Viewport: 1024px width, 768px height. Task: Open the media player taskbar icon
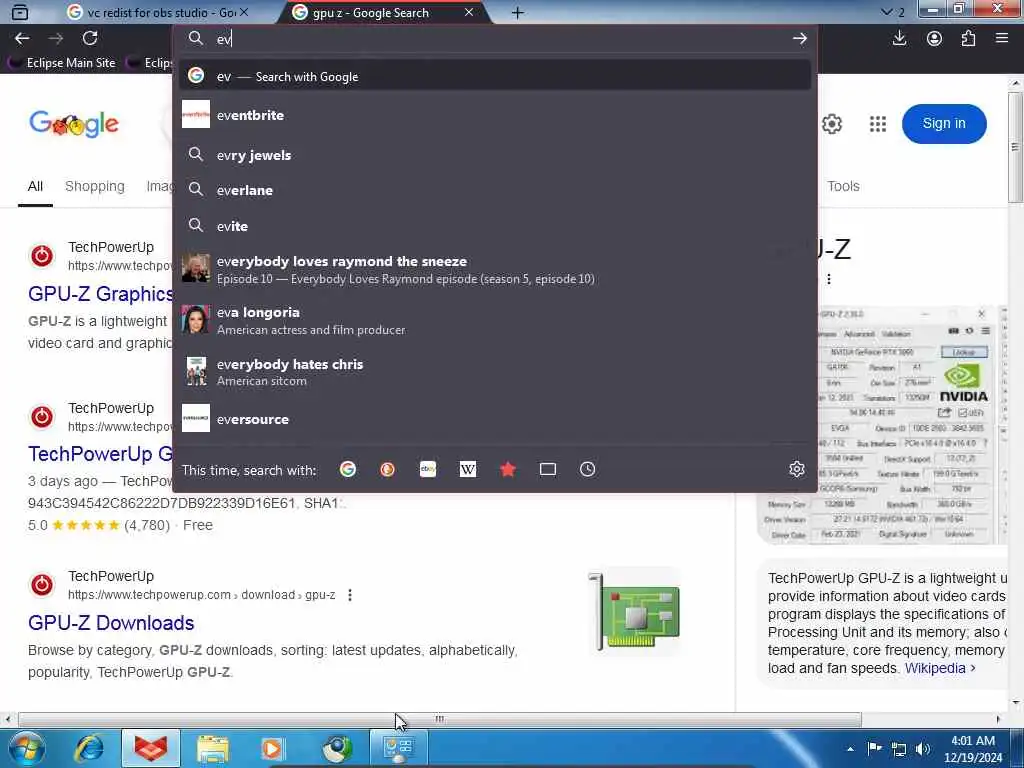(x=272, y=748)
